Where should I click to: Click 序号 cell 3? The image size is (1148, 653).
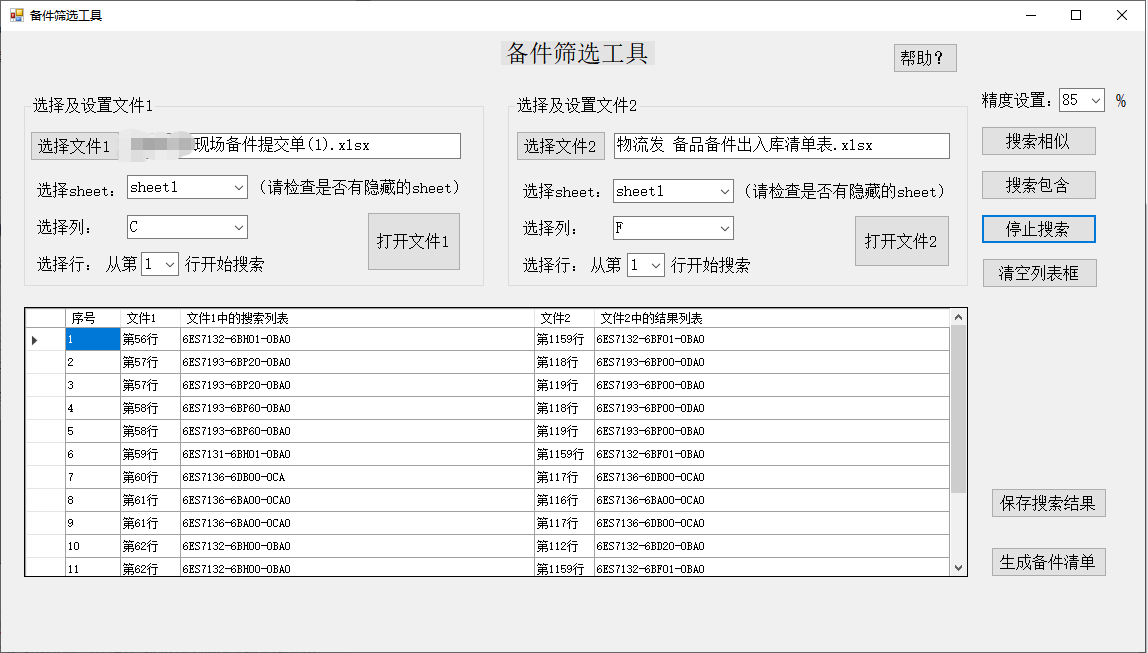[x=93, y=385]
